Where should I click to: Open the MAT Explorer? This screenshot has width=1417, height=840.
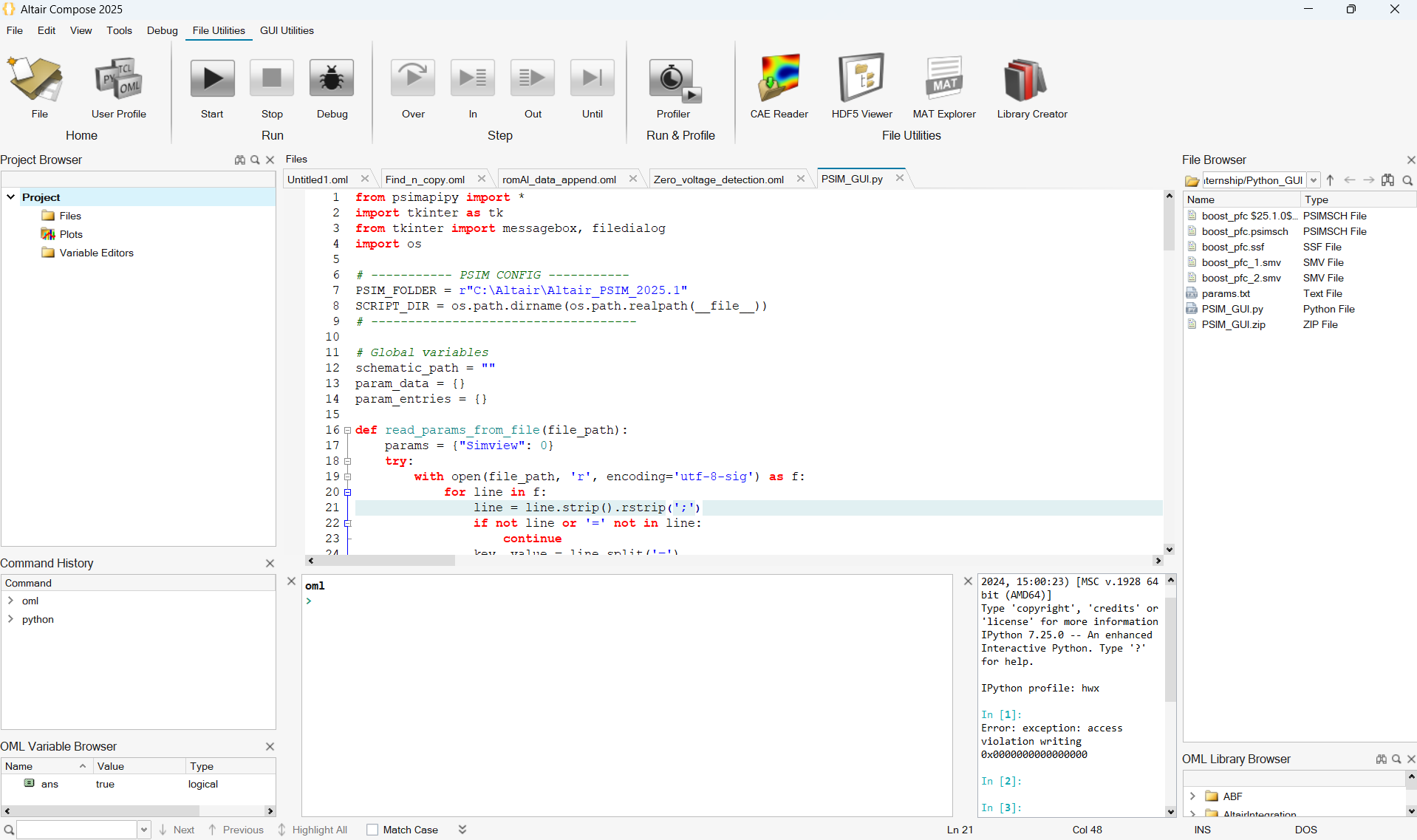click(x=944, y=78)
